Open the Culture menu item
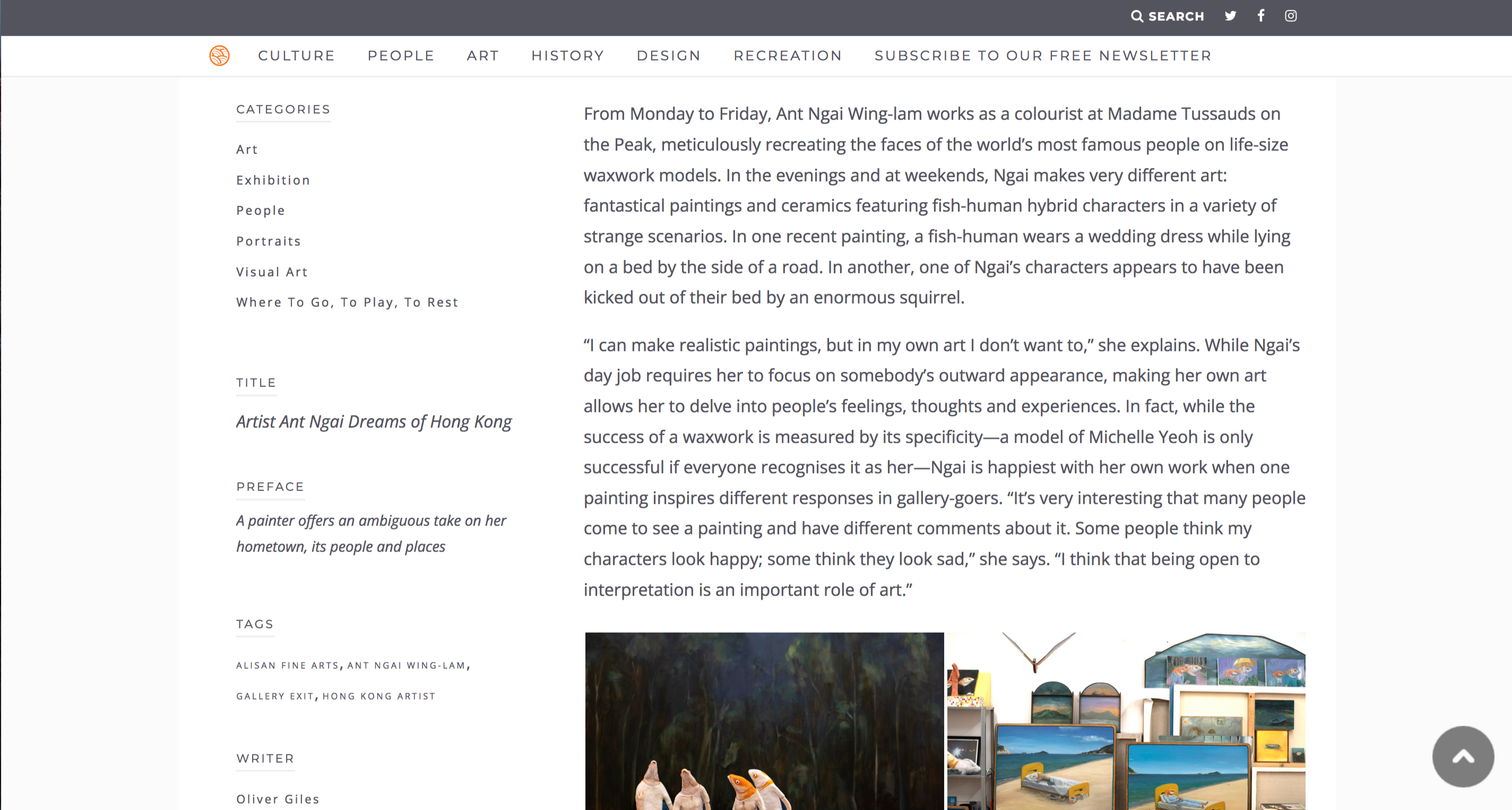 click(x=297, y=56)
